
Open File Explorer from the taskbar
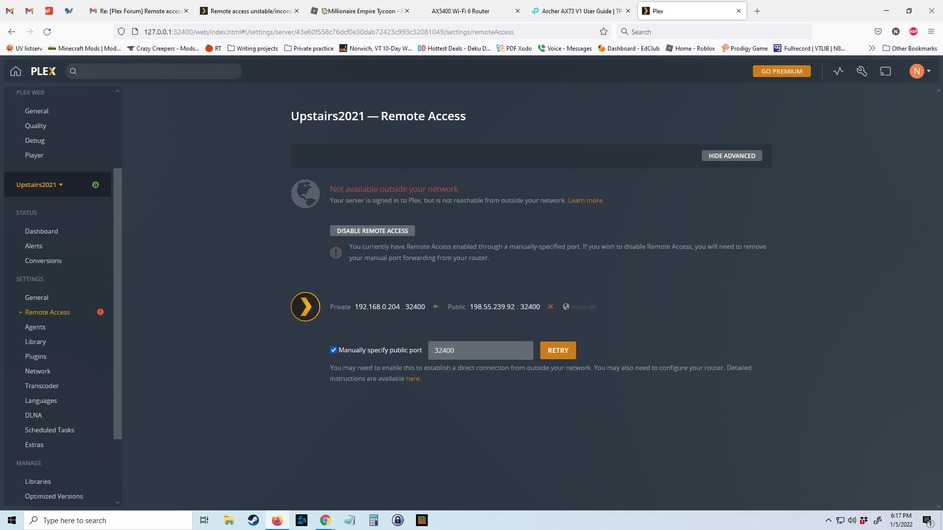[x=229, y=520]
